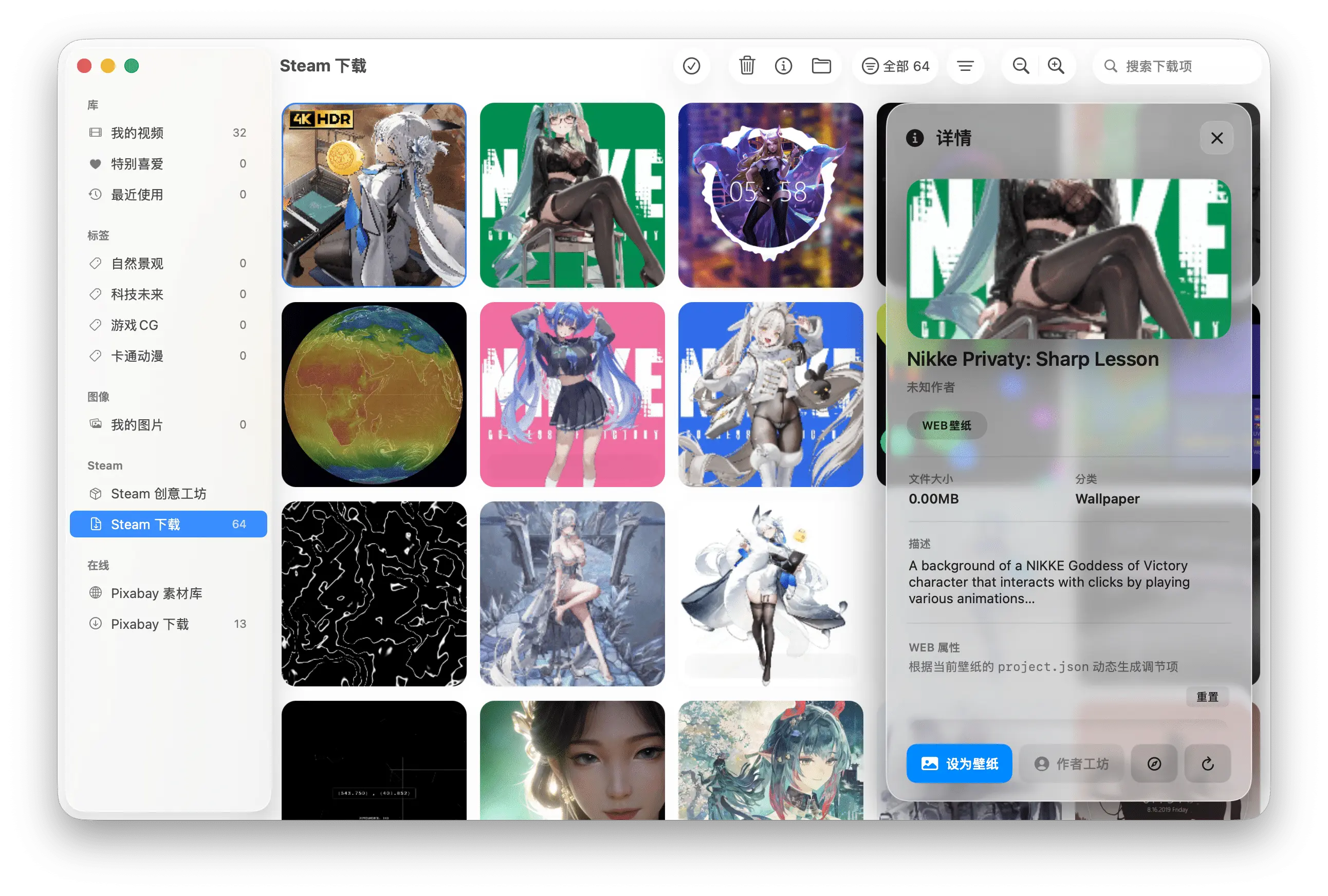
Task: Click the tag icon beside 科技未来
Action: pyautogui.click(x=96, y=294)
